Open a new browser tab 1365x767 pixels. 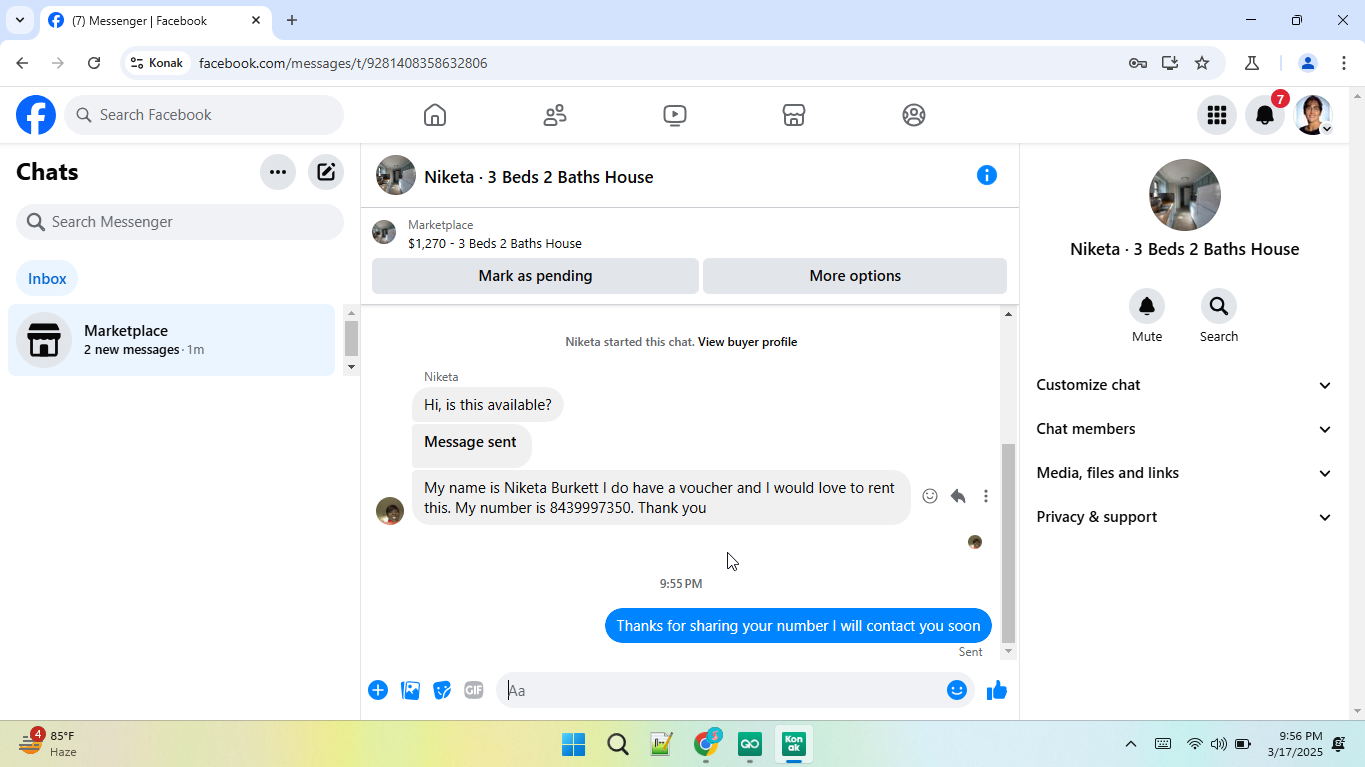click(x=292, y=20)
